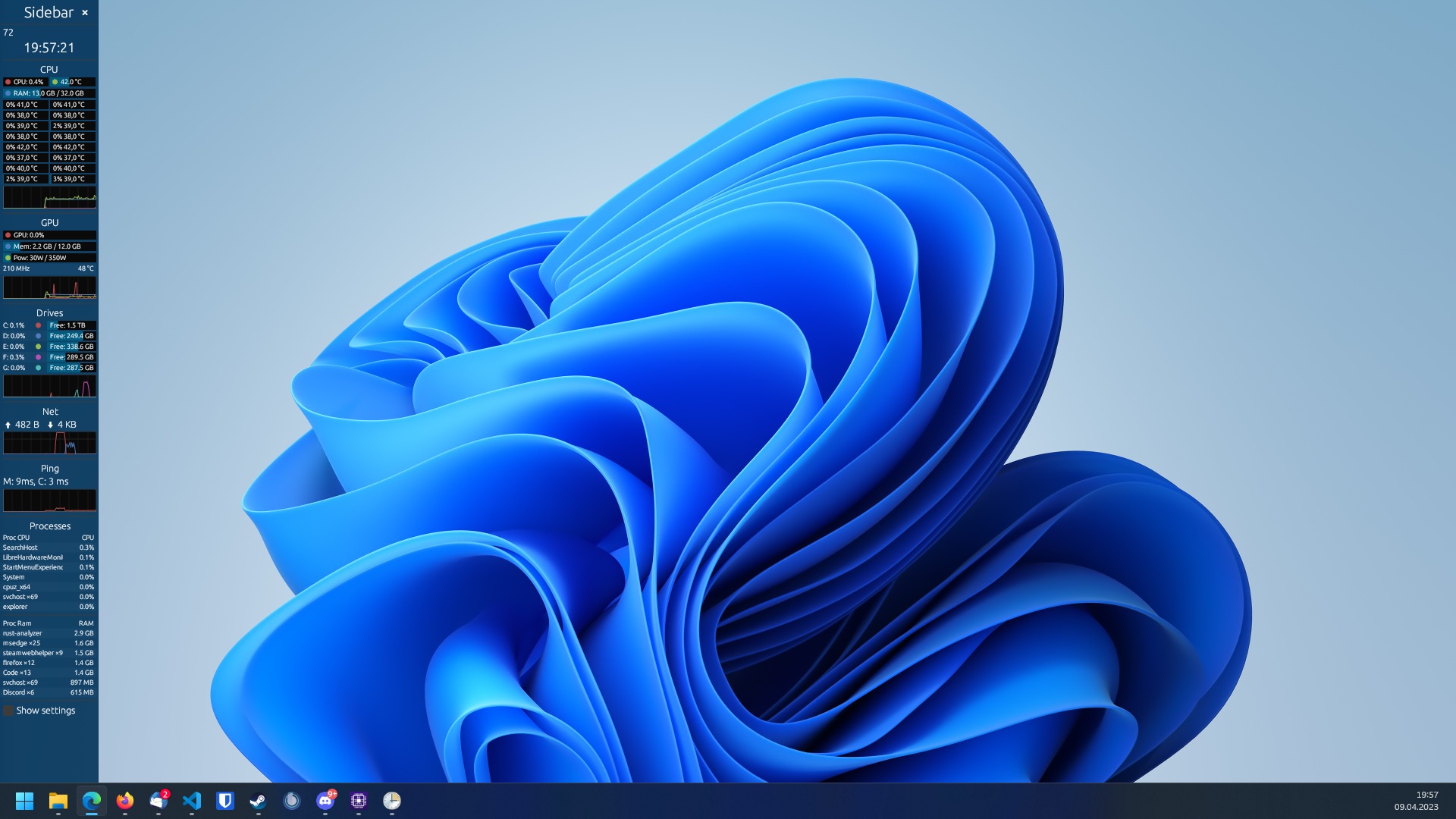Screen dimensions: 1456x819
Task: Open Discord with 9+ notifications badge
Action: (x=325, y=801)
